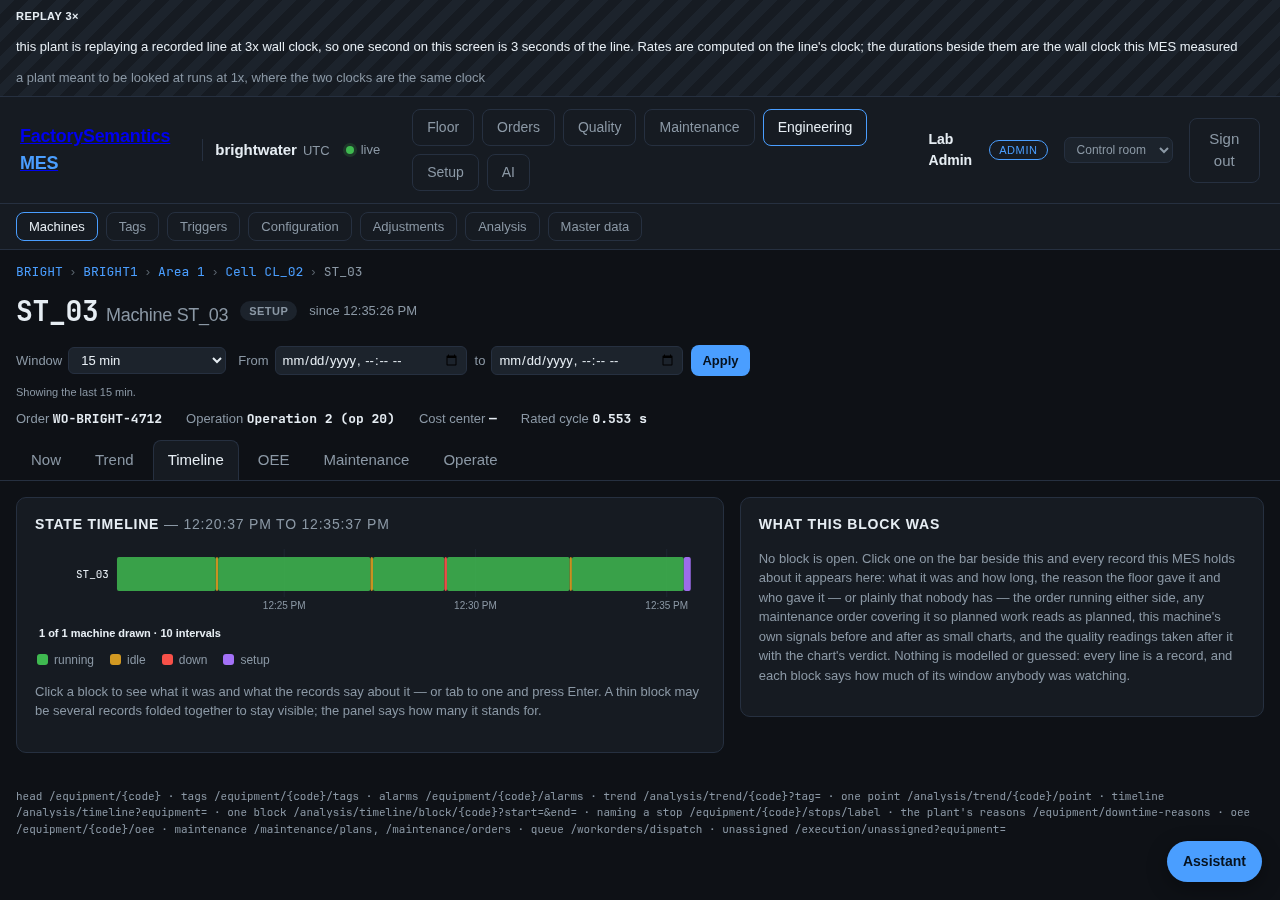Open the Maintenance tab beside OEE

[x=366, y=460]
